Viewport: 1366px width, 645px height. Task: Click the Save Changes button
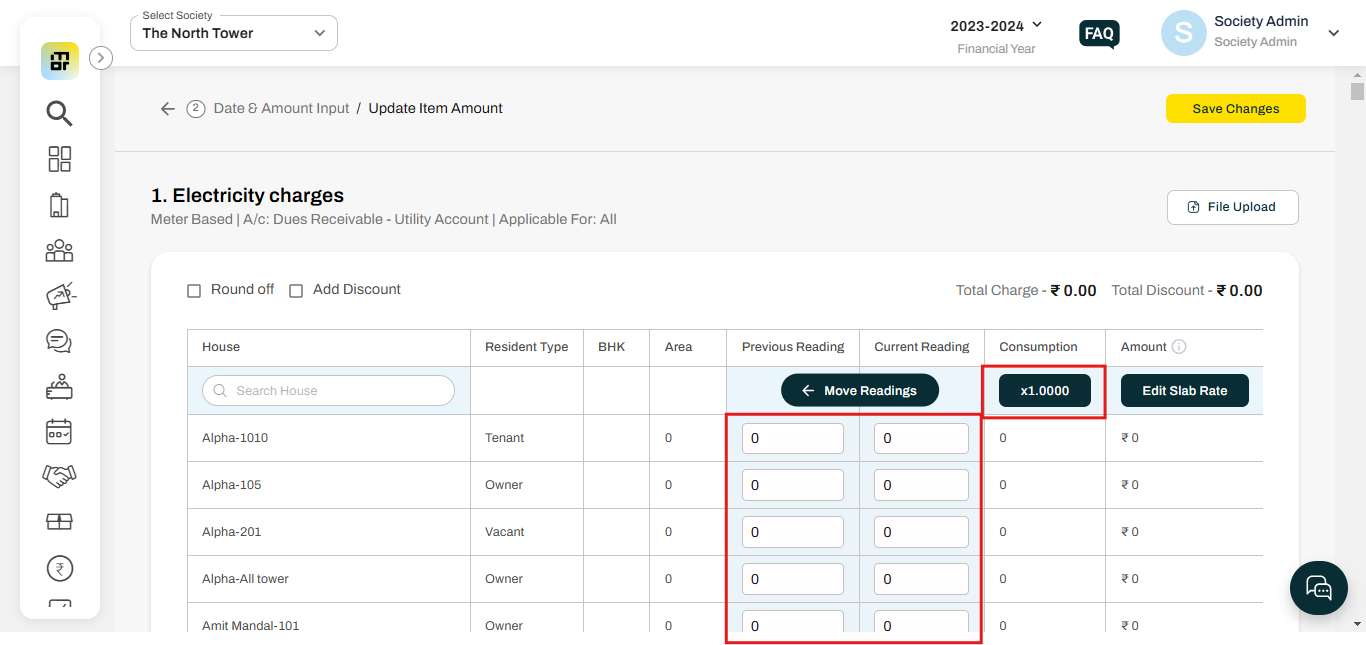coord(1235,109)
